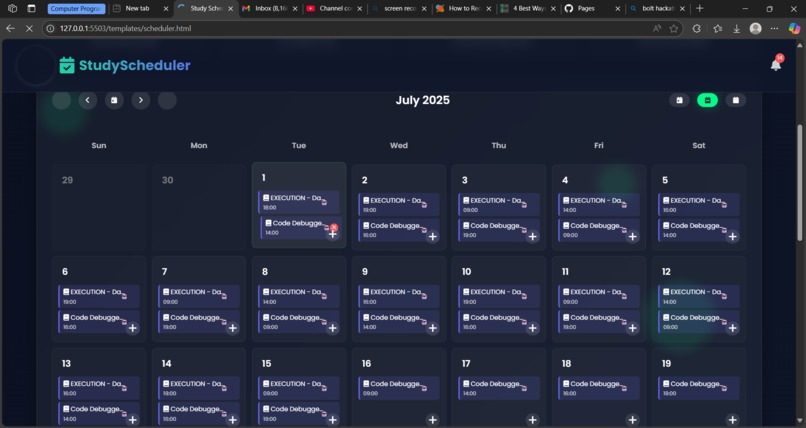Click the StudyScheduler calendar logo icon
The height and width of the screenshot is (428, 806).
coord(67,65)
